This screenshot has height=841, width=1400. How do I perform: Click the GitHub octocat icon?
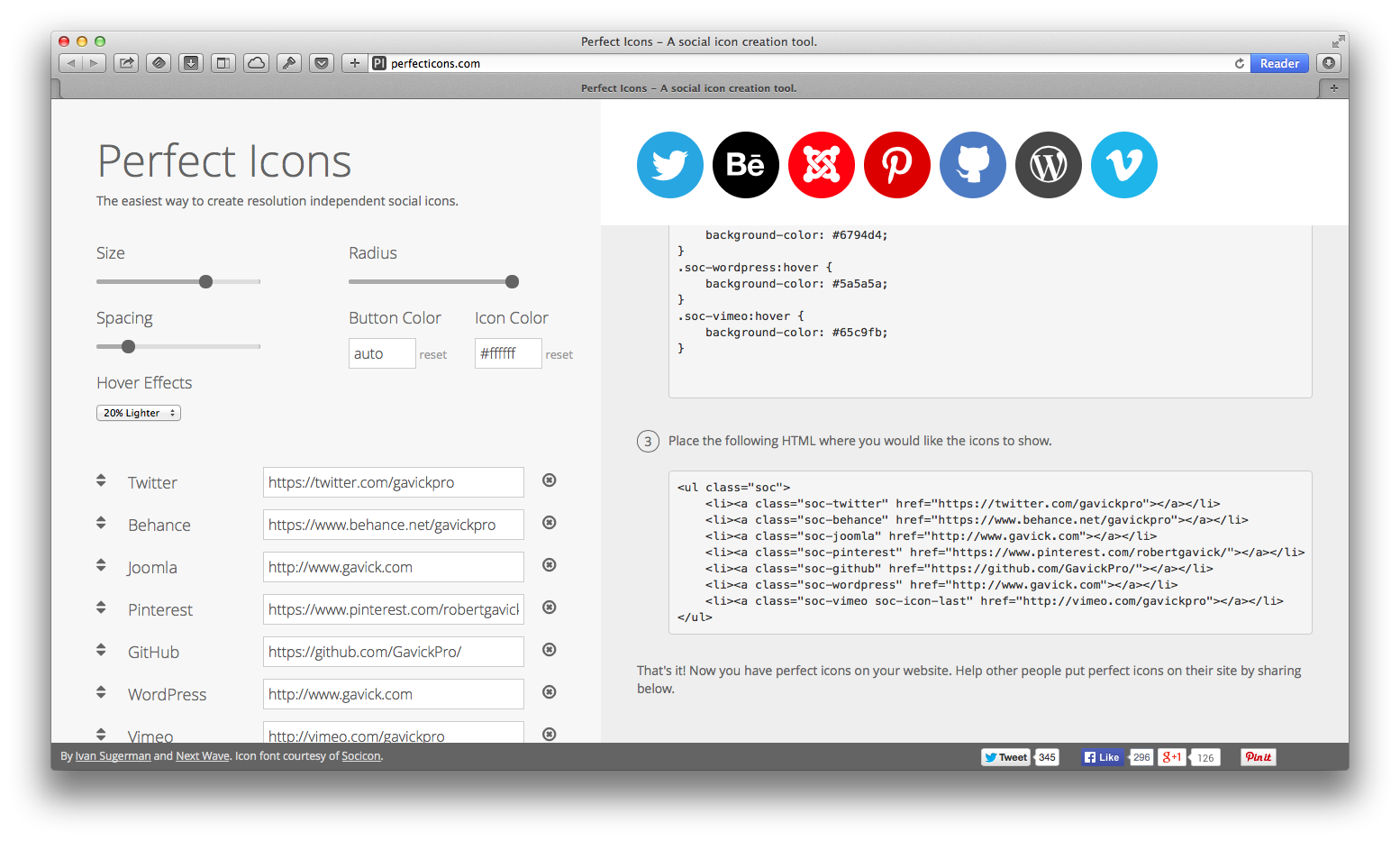point(972,165)
